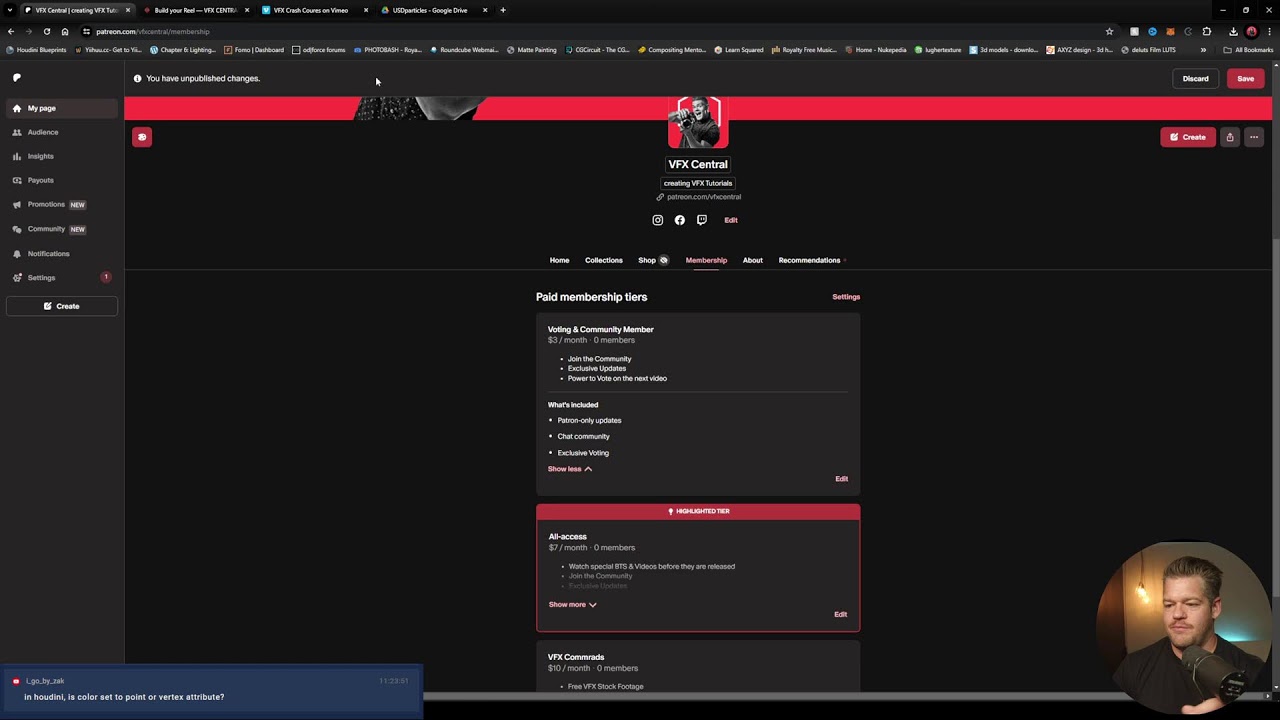Click the VFX Central profile picture

[x=698, y=122]
